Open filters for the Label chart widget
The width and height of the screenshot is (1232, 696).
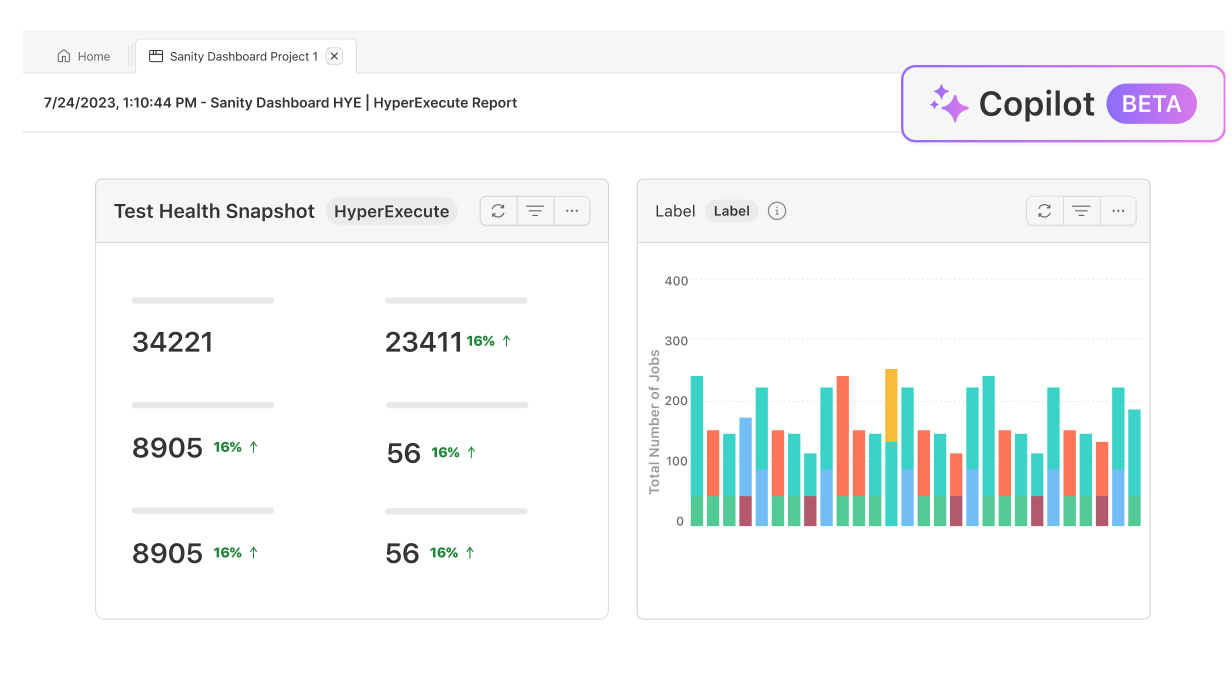(x=1081, y=211)
